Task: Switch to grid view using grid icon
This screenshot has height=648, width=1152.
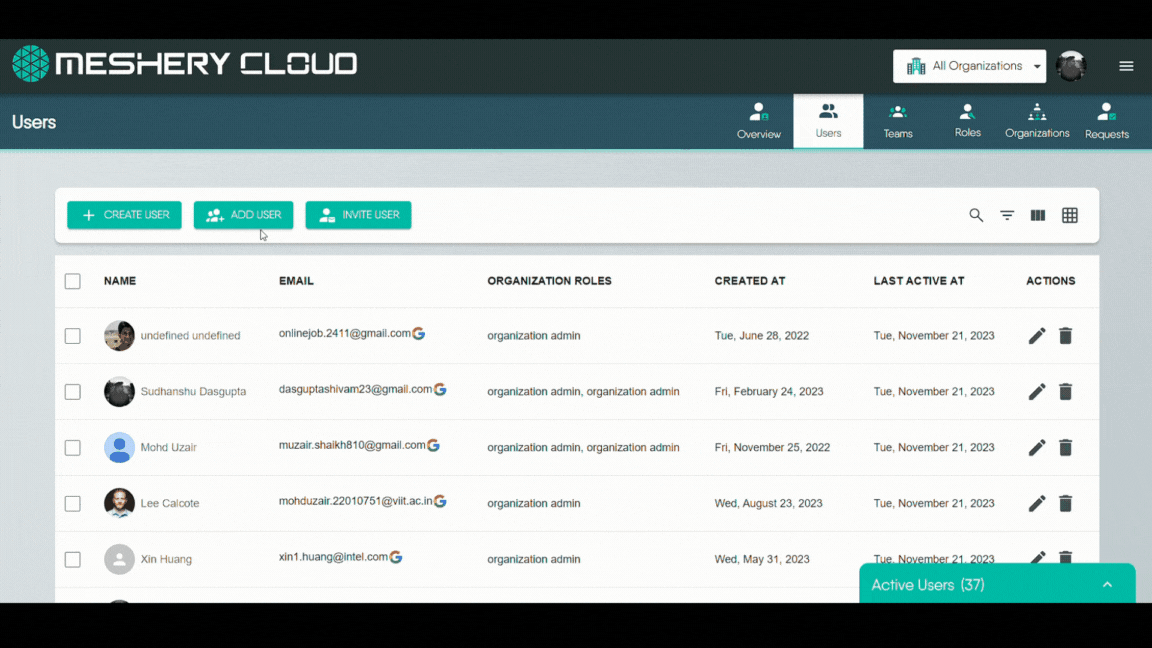Action: [1069, 215]
